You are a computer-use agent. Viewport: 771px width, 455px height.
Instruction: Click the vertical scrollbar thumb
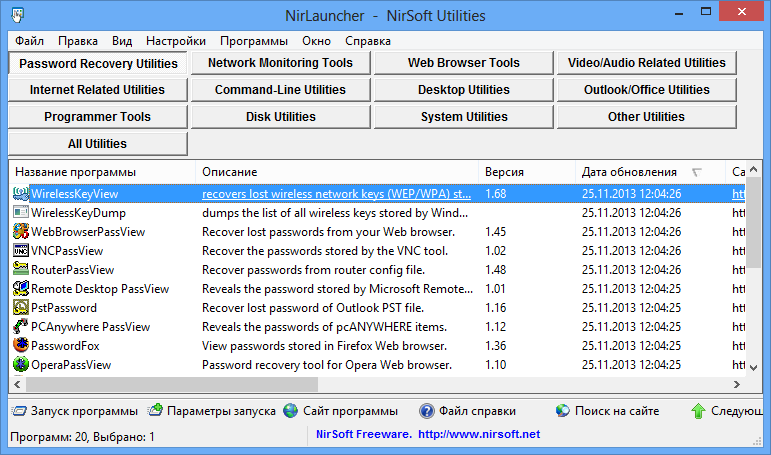[x=753, y=222]
